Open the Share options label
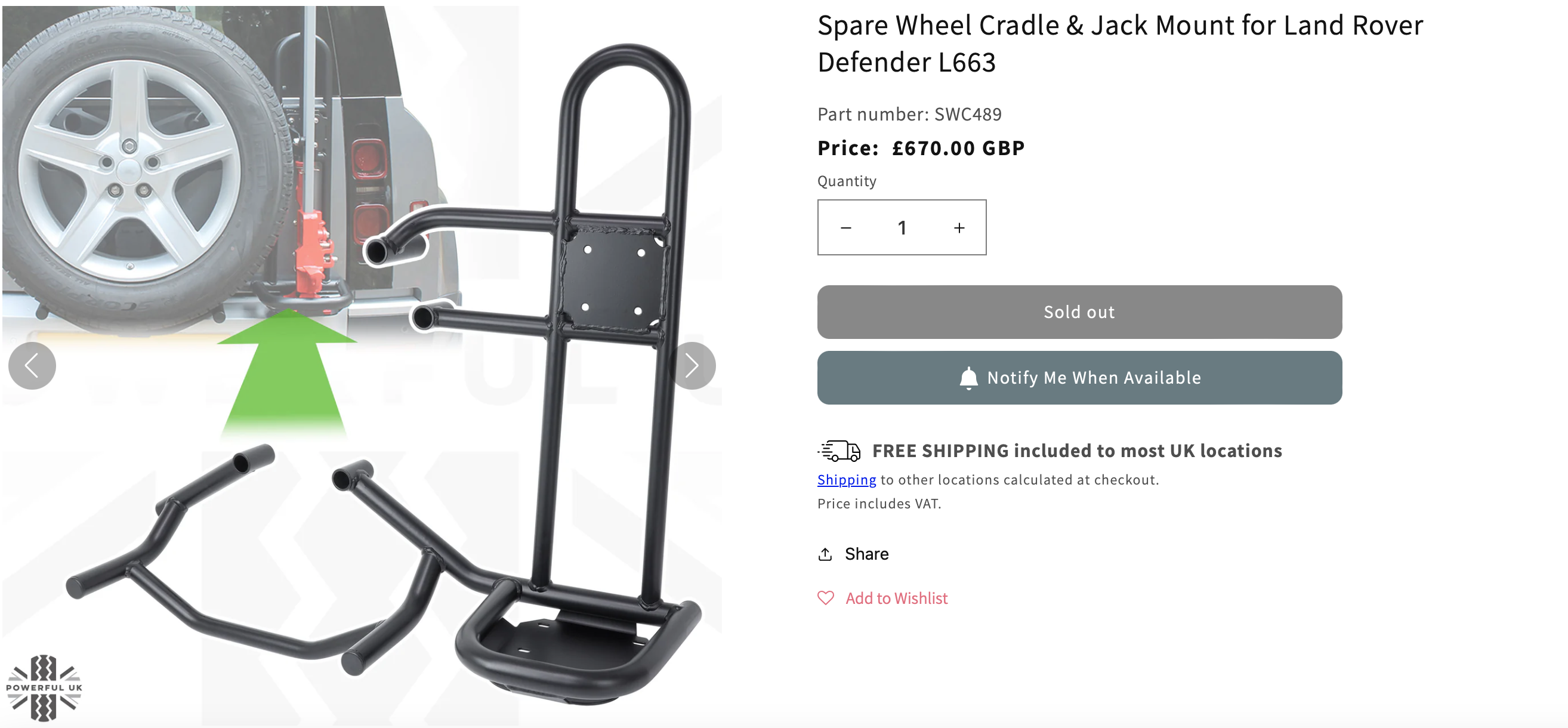 pyautogui.click(x=866, y=554)
